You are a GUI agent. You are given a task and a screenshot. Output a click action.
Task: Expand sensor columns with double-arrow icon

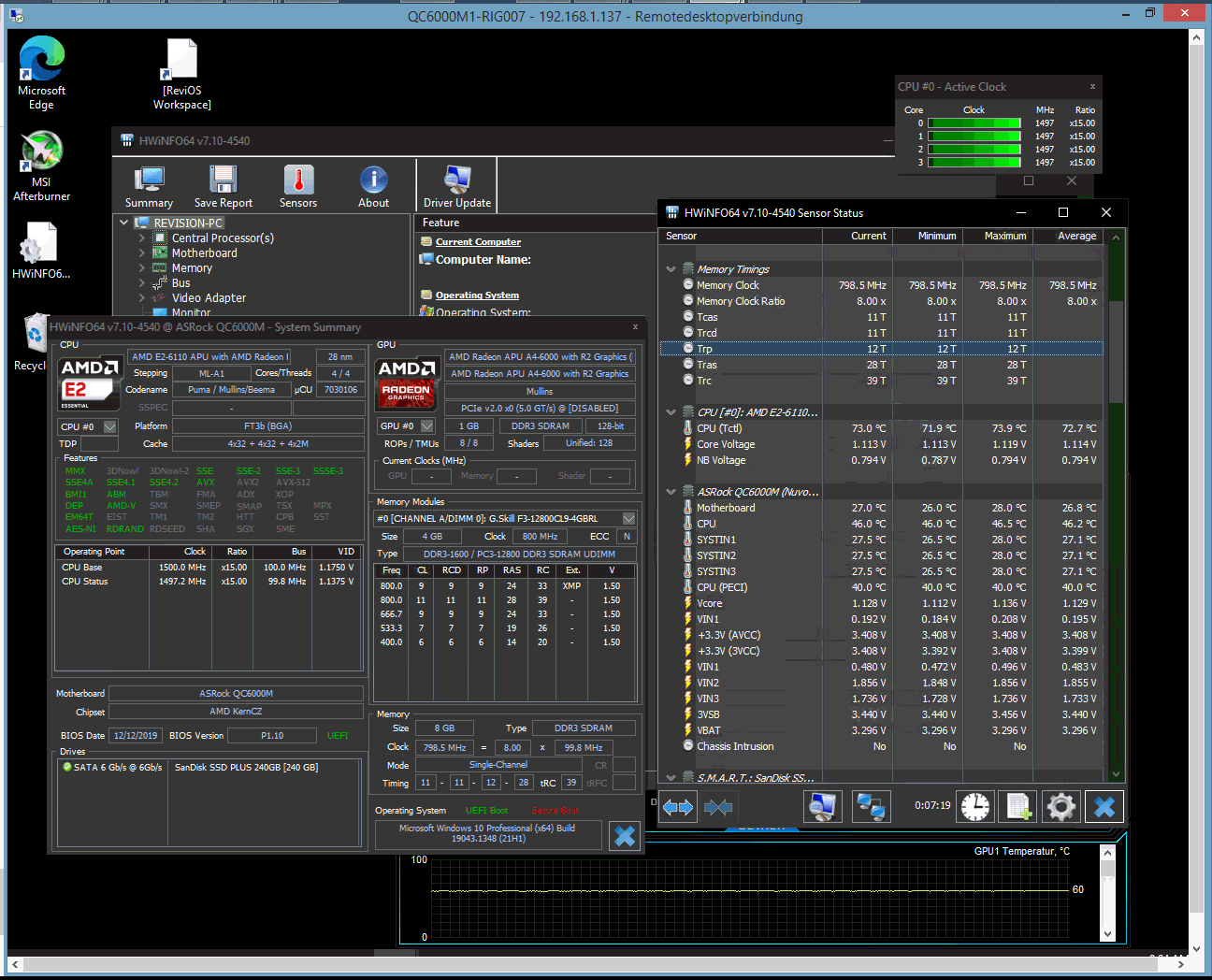point(678,806)
